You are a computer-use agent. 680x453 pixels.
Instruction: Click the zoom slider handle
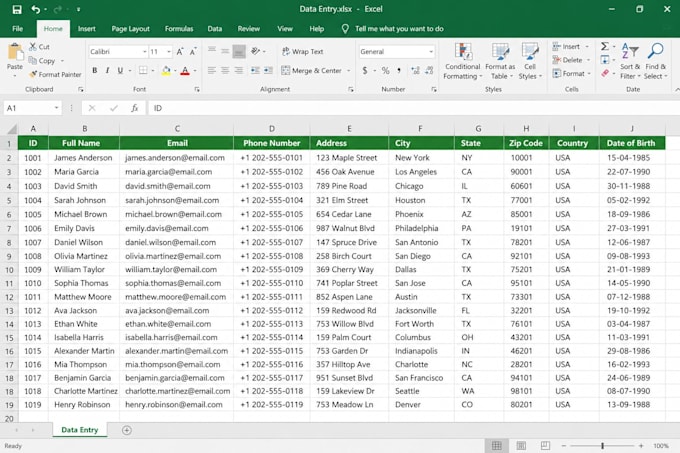(x=602, y=446)
